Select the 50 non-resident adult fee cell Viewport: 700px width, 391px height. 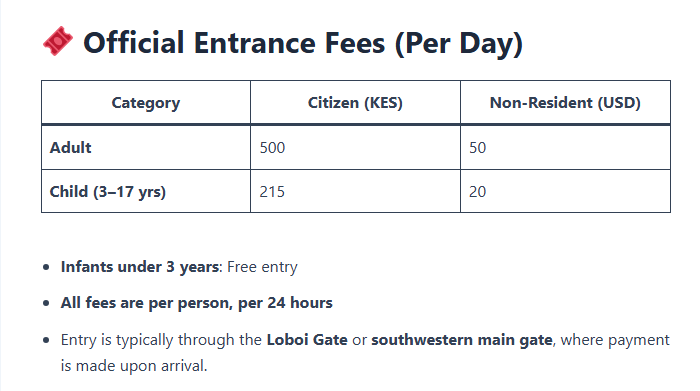(x=565, y=148)
